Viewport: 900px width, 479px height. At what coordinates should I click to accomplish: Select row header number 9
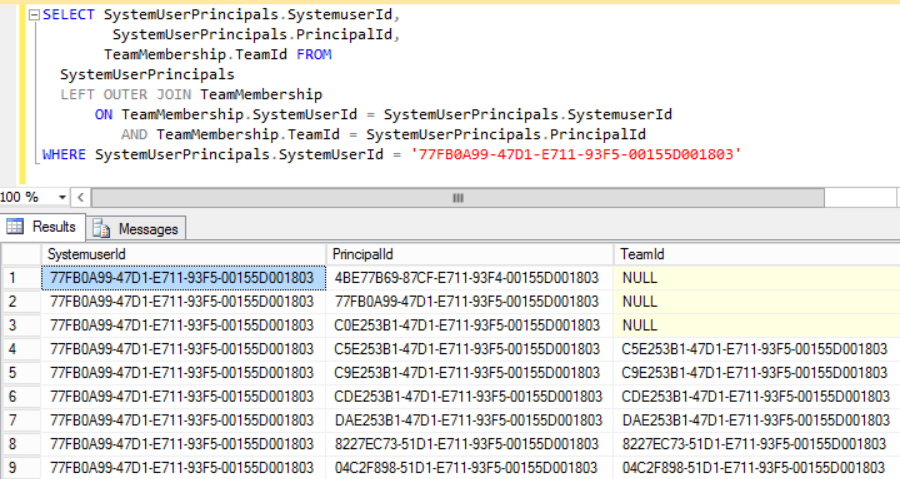(21, 468)
